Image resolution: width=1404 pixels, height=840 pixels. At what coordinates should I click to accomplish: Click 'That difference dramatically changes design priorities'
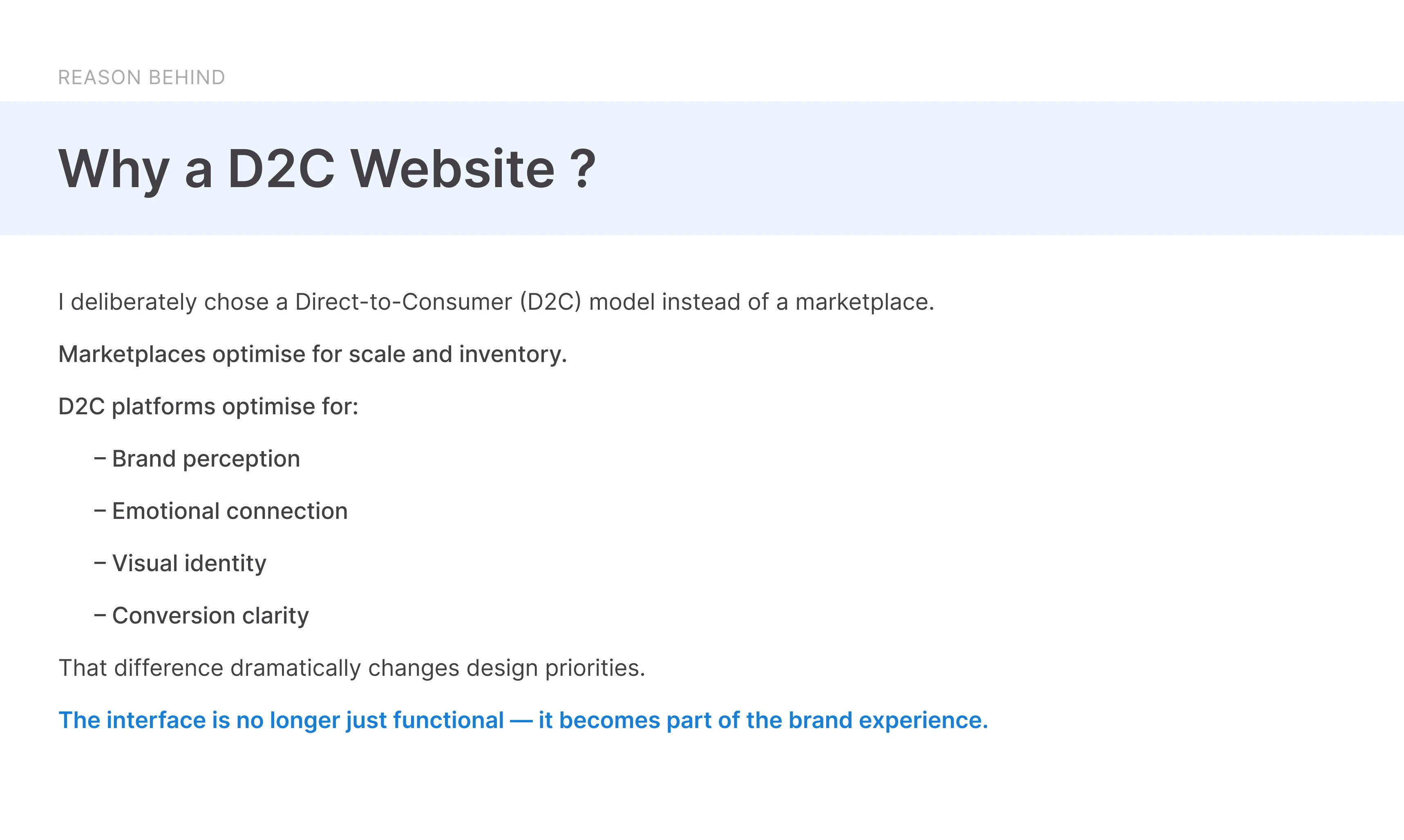[x=351, y=668]
